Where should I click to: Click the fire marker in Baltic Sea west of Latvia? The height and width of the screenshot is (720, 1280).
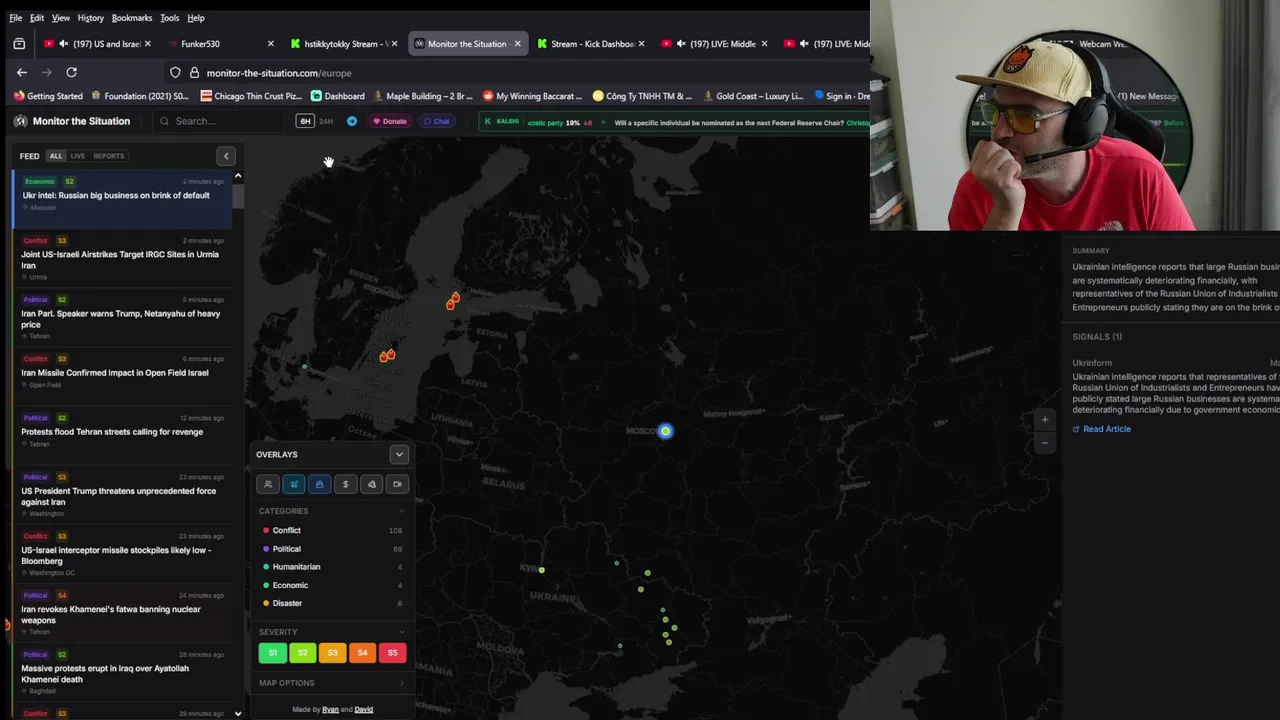388,355
